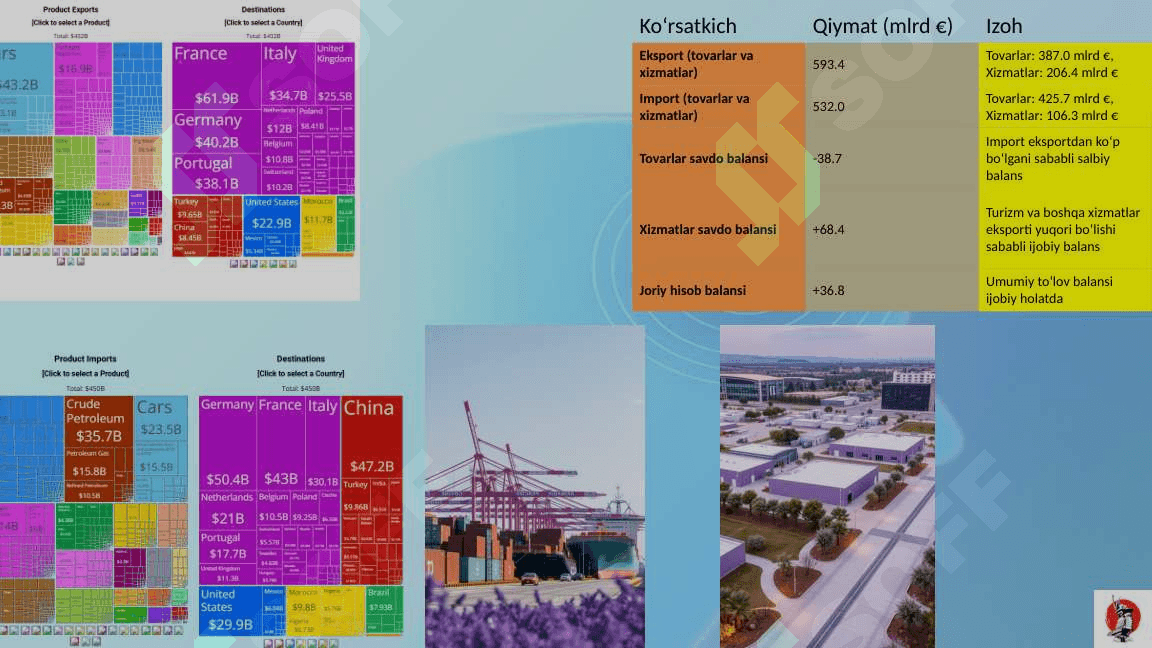Select Belgium $10.8B export destination cell

278,152
